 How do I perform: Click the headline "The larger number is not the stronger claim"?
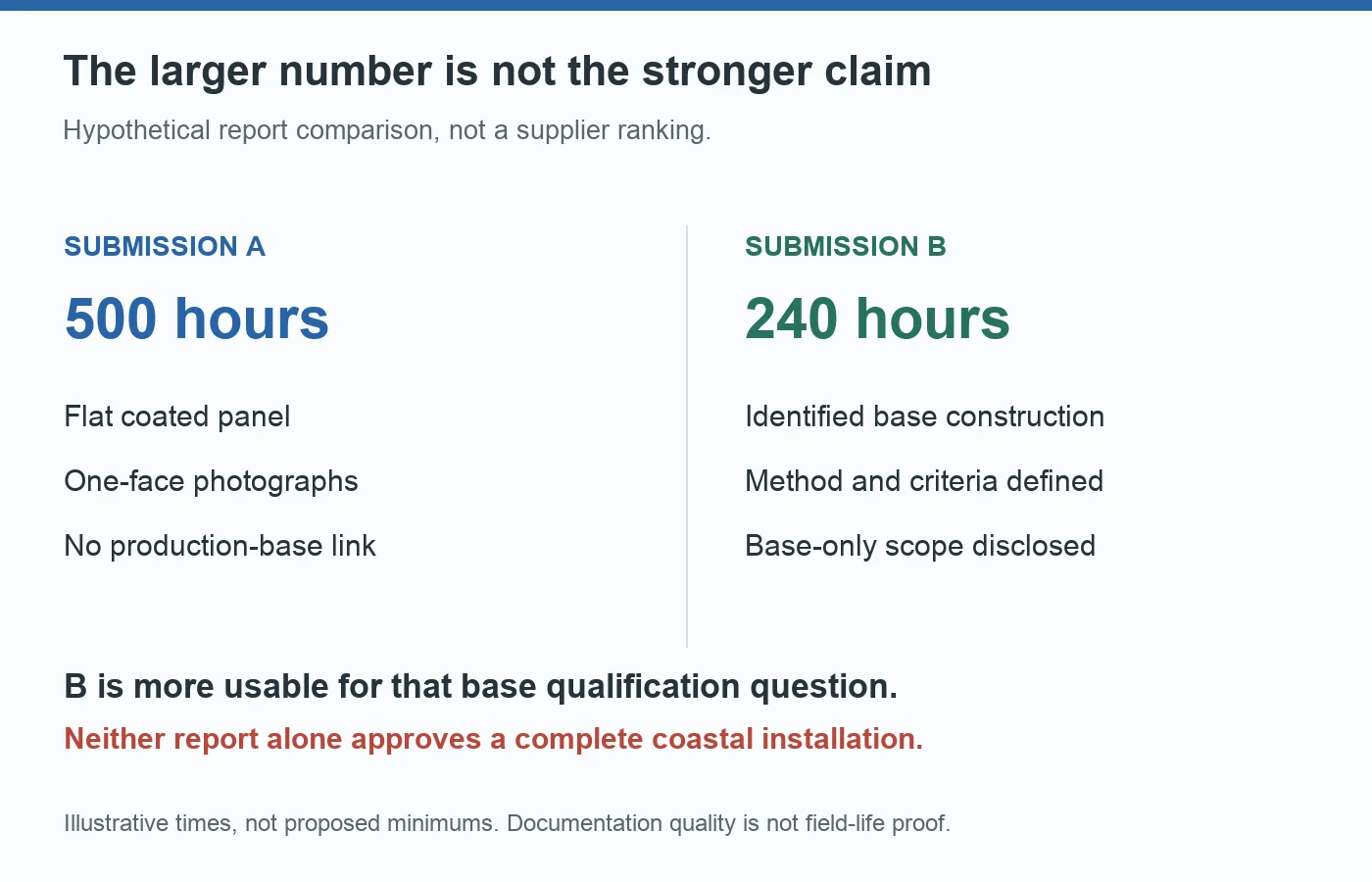(x=497, y=72)
